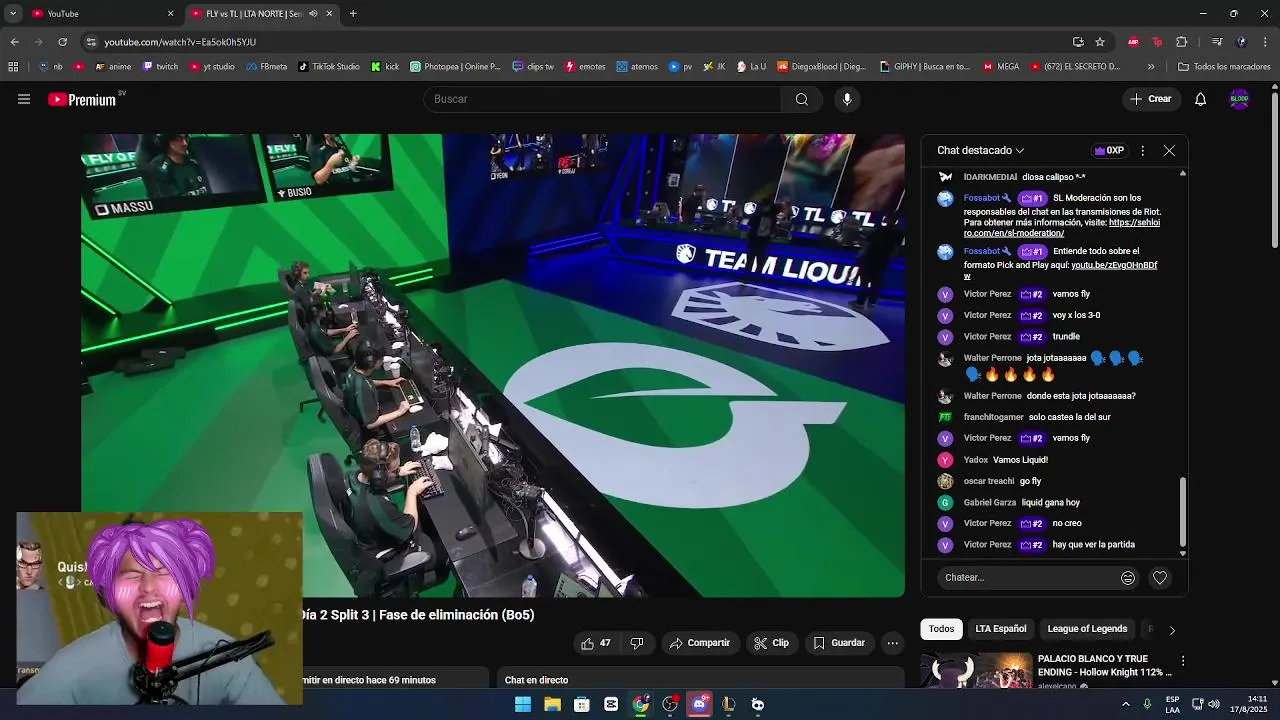This screenshot has width=1280, height=720.
Task: Open the youtu.be link in Fossabot message
Action: (x=1061, y=270)
